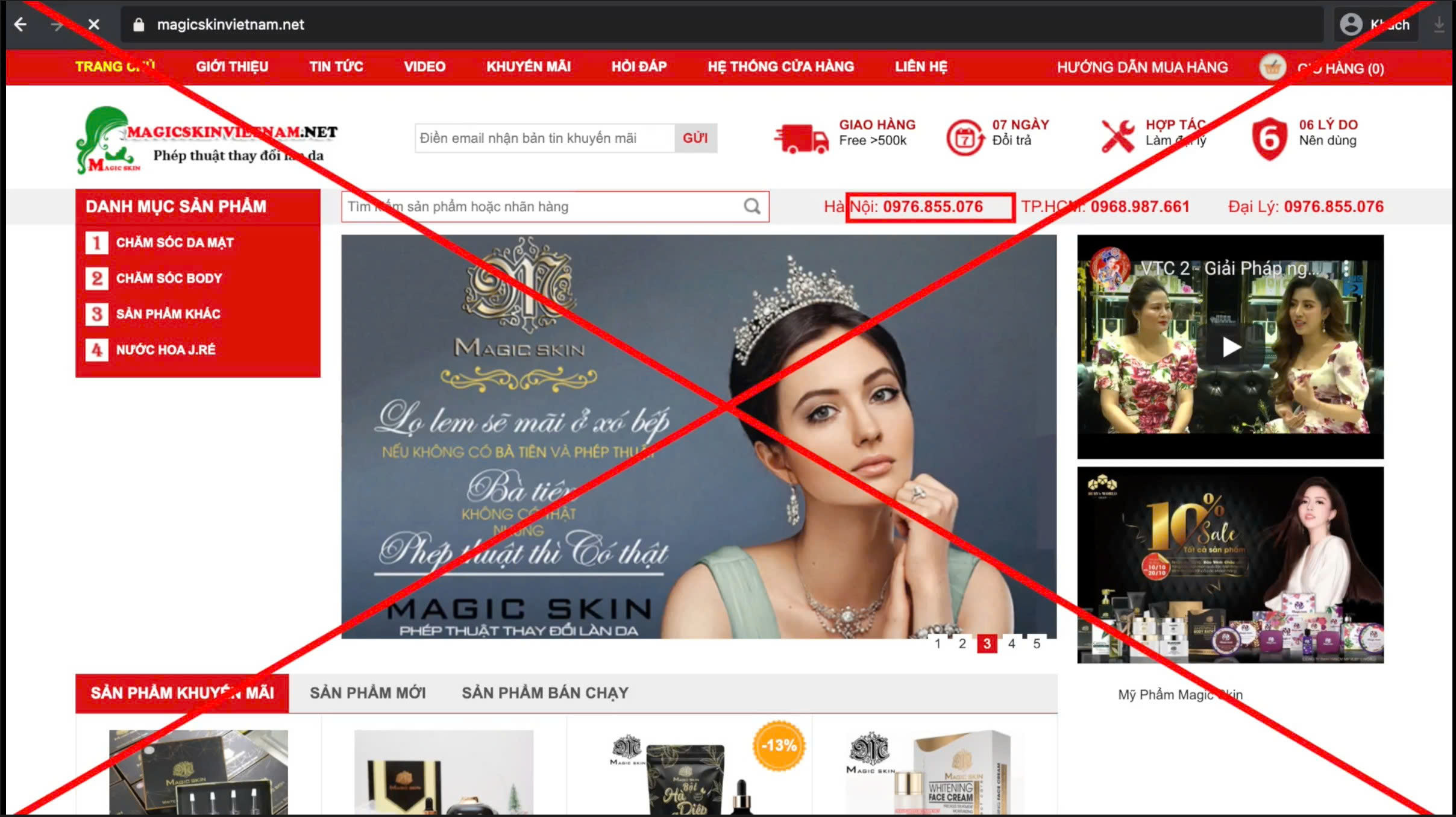Select CHĂM SÓC BODY category

pyautogui.click(x=169, y=278)
